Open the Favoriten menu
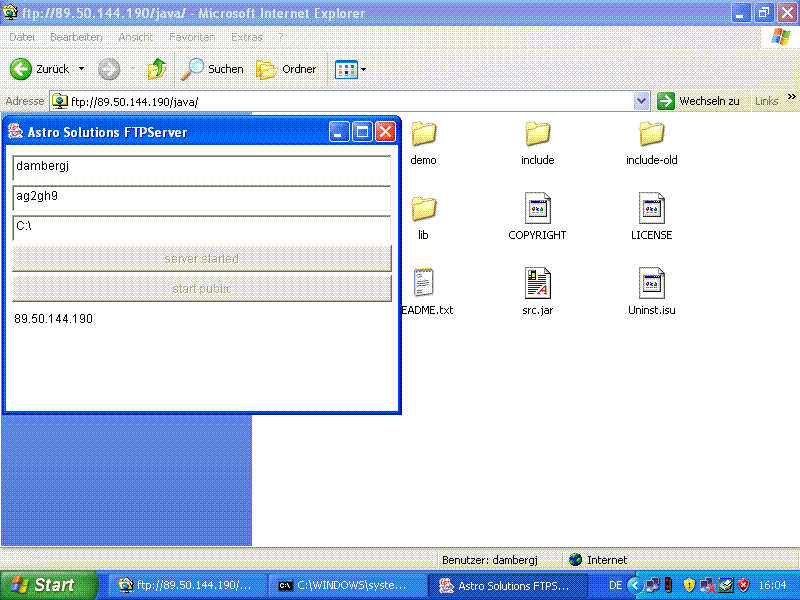 192,36
